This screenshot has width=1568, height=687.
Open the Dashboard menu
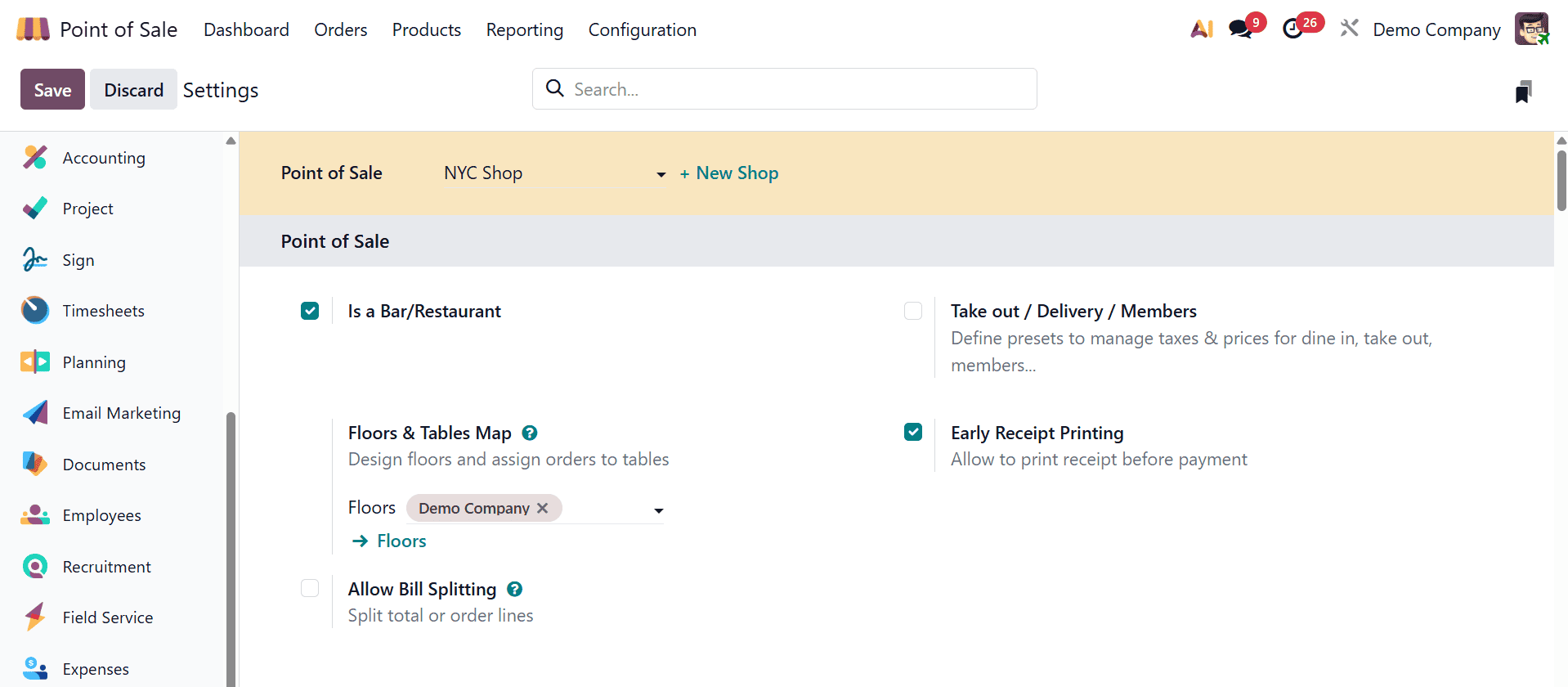tap(246, 29)
